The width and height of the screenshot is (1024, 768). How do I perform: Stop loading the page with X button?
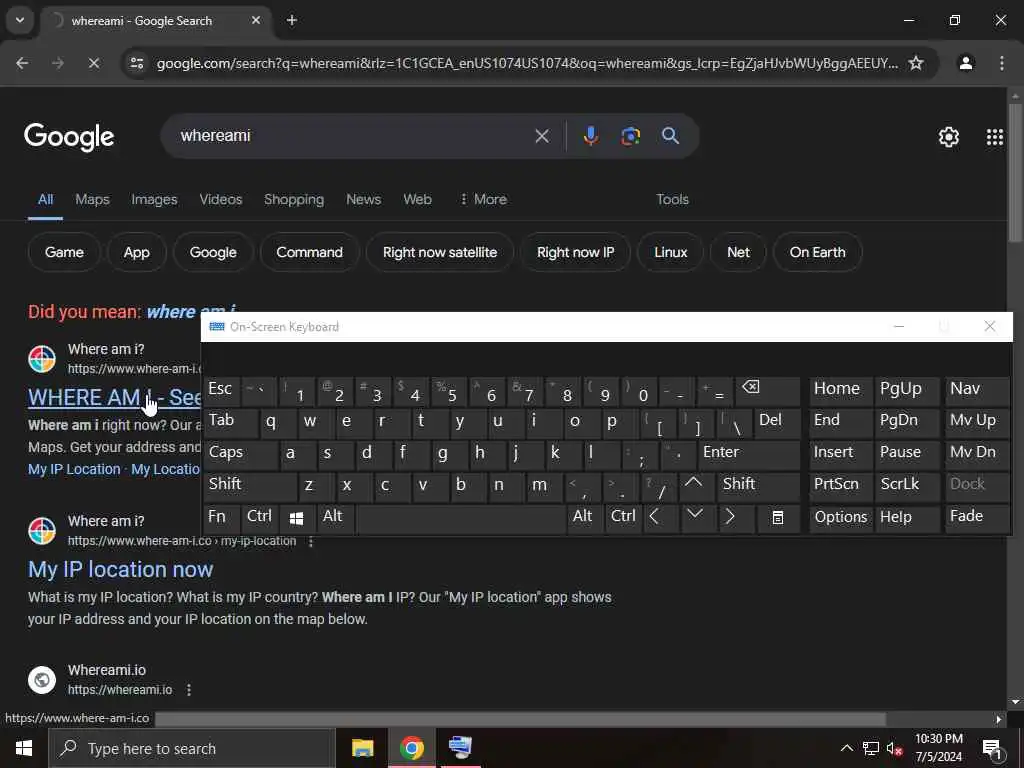coord(93,63)
